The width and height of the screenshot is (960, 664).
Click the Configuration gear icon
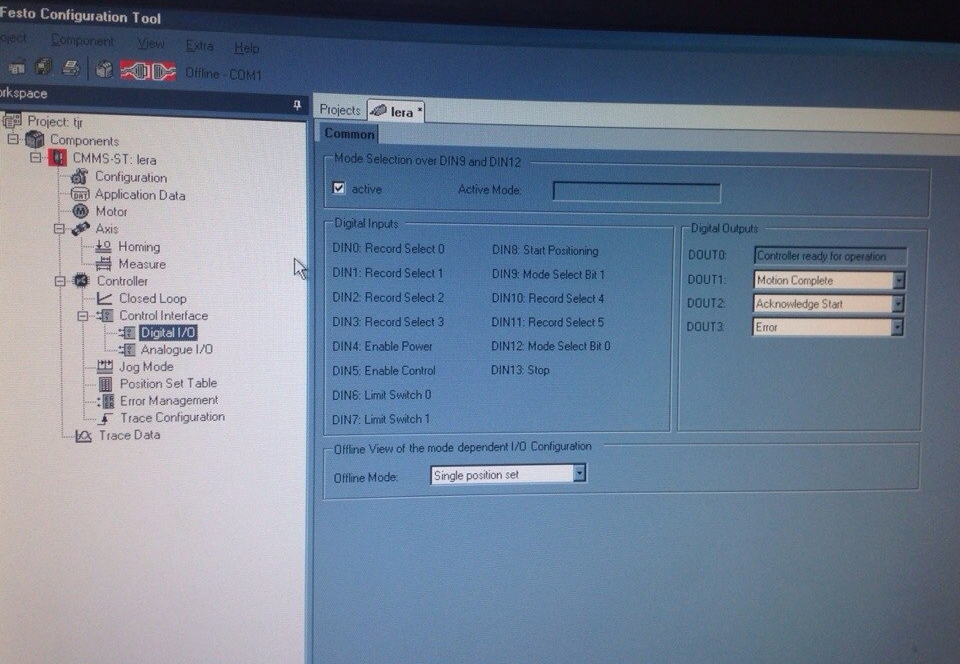click(80, 177)
